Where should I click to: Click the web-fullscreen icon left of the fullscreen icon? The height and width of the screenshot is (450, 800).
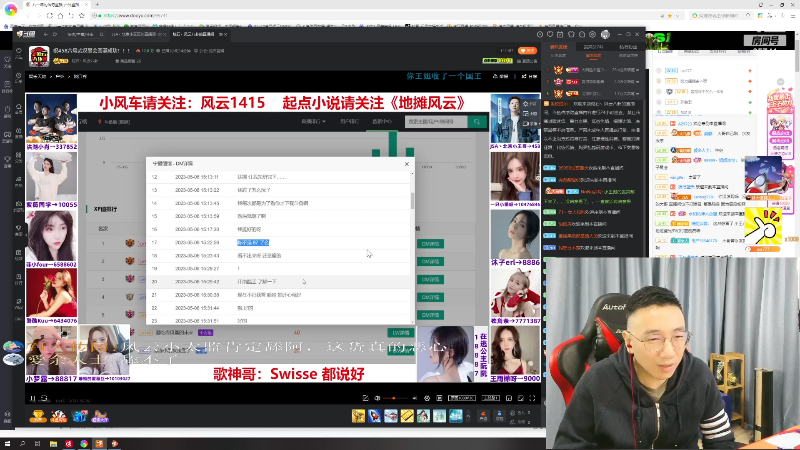520,398
